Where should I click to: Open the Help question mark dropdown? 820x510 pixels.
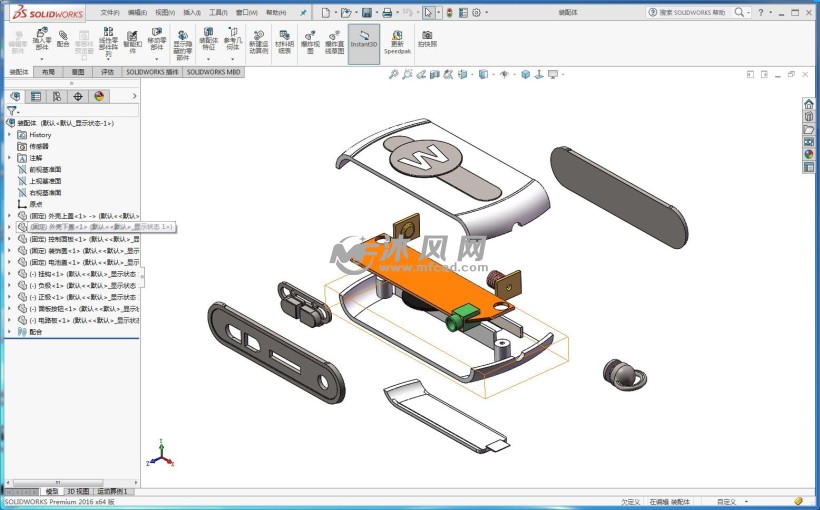[764, 12]
